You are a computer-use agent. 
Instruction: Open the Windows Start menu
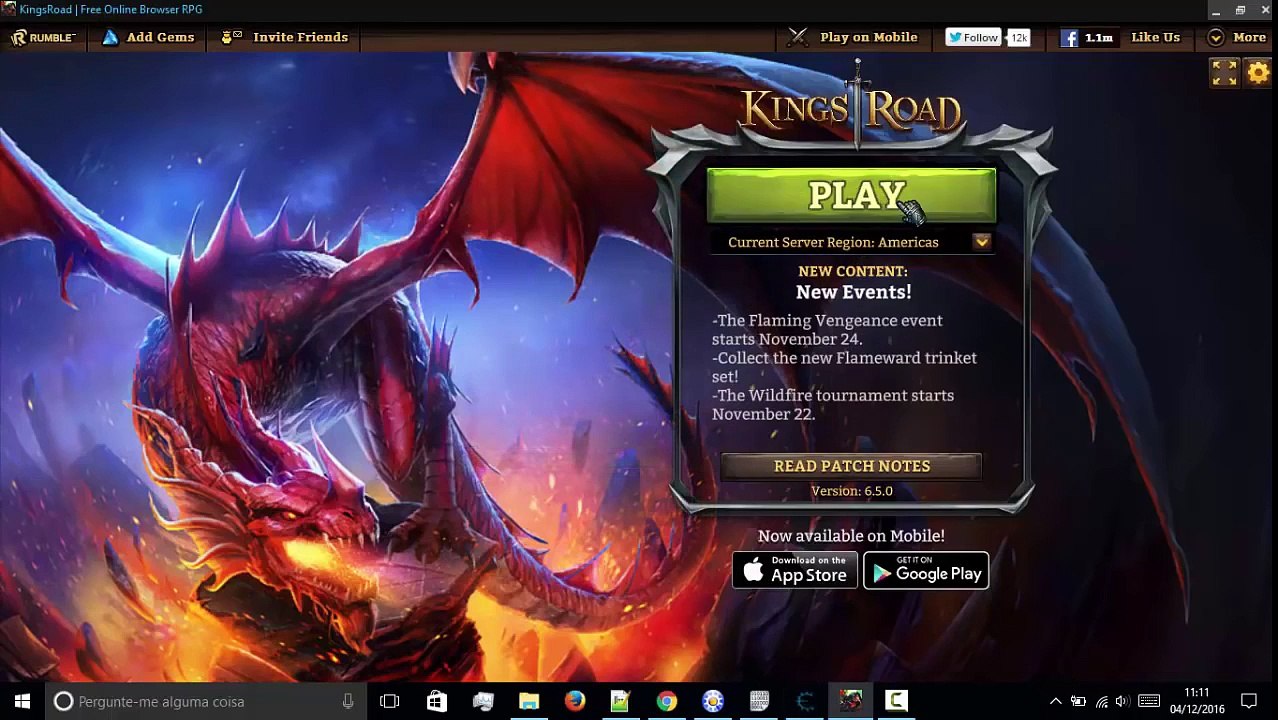tap(22, 701)
